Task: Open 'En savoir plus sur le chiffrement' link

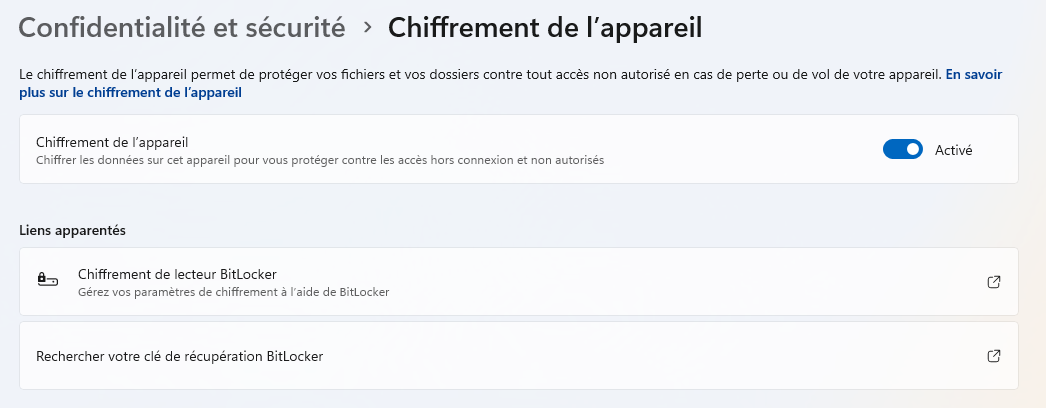Action: click(x=973, y=74)
